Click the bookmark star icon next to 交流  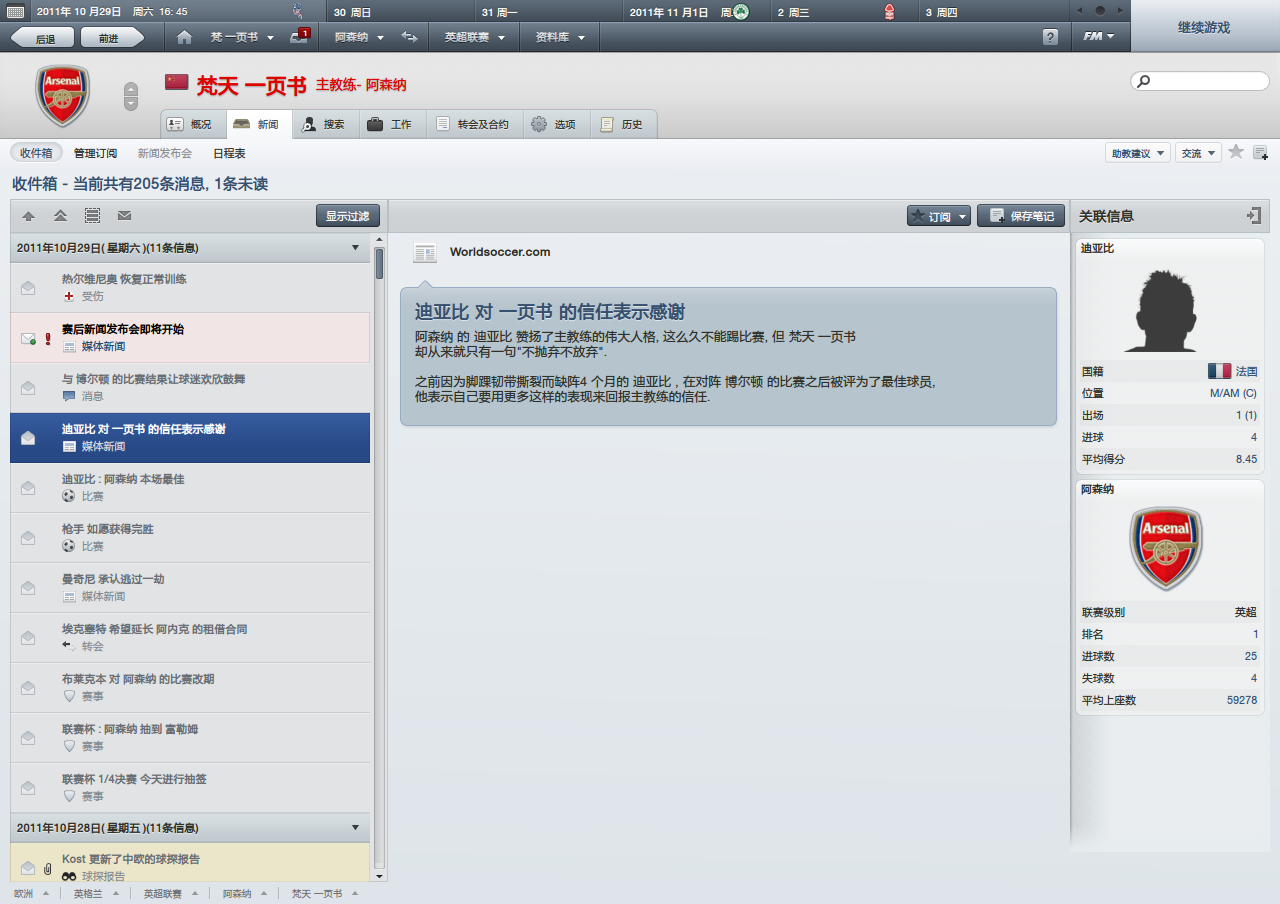[1236, 152]
